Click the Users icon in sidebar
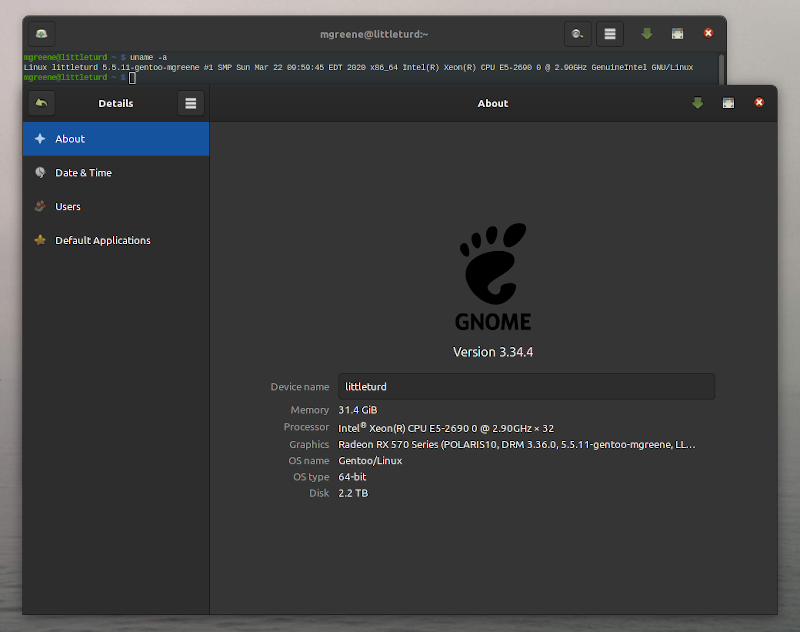800x632 pixels. (40, 206)
